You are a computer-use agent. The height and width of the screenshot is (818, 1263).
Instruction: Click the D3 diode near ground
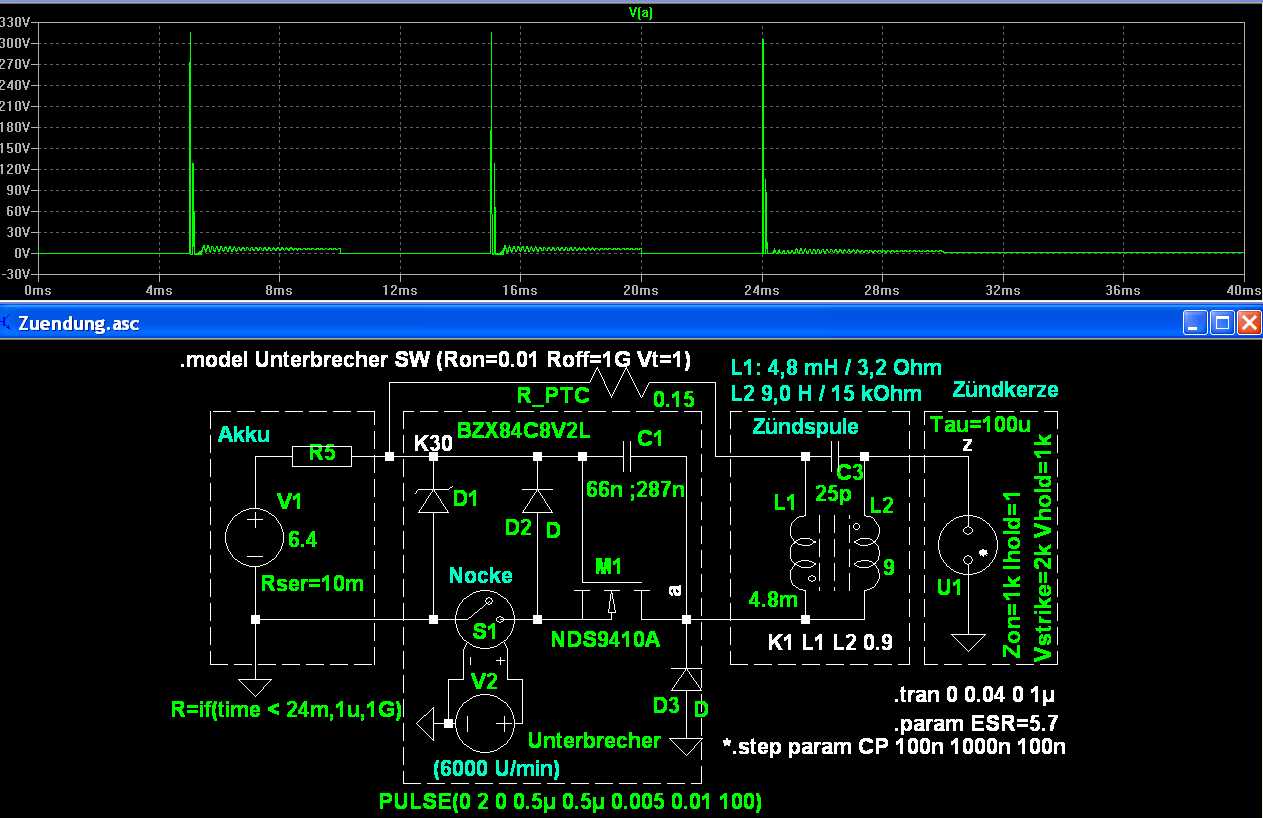click(x=686, y=680)
